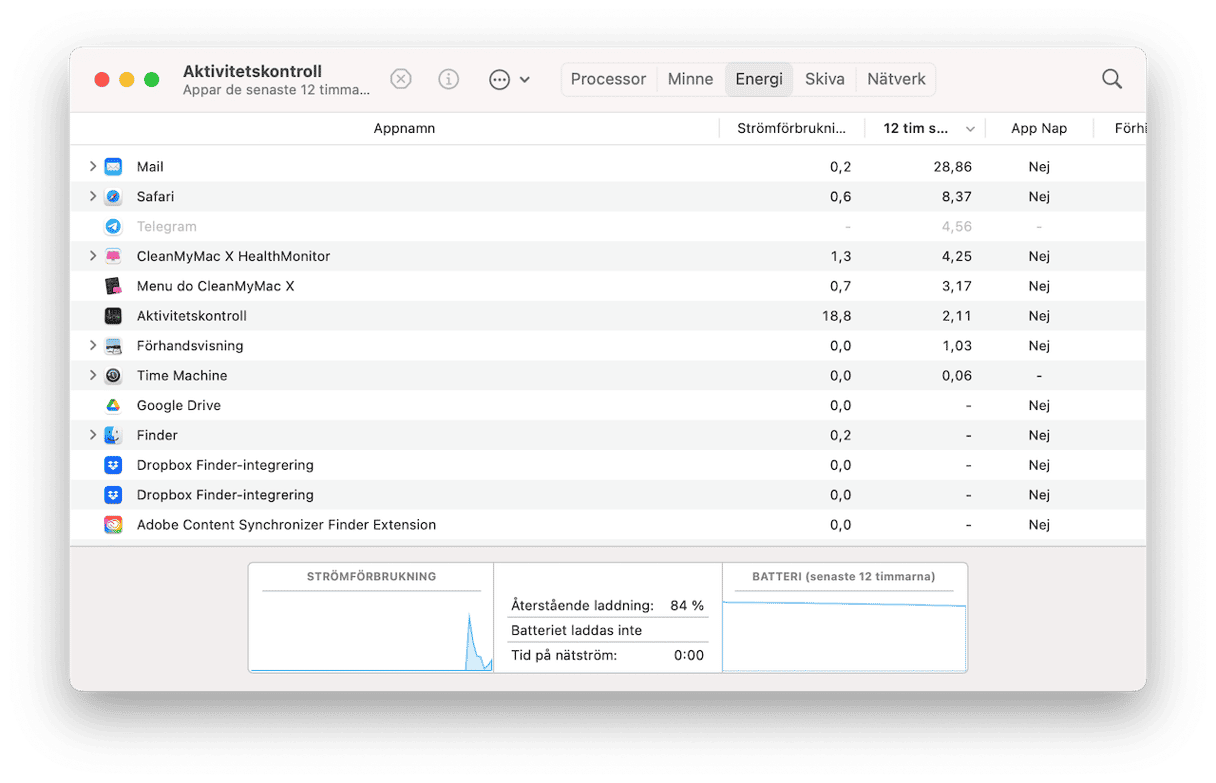Screen dimensions: 1216x783
Task: Expand the Förhandsvisning row
Action: [93, 346]
